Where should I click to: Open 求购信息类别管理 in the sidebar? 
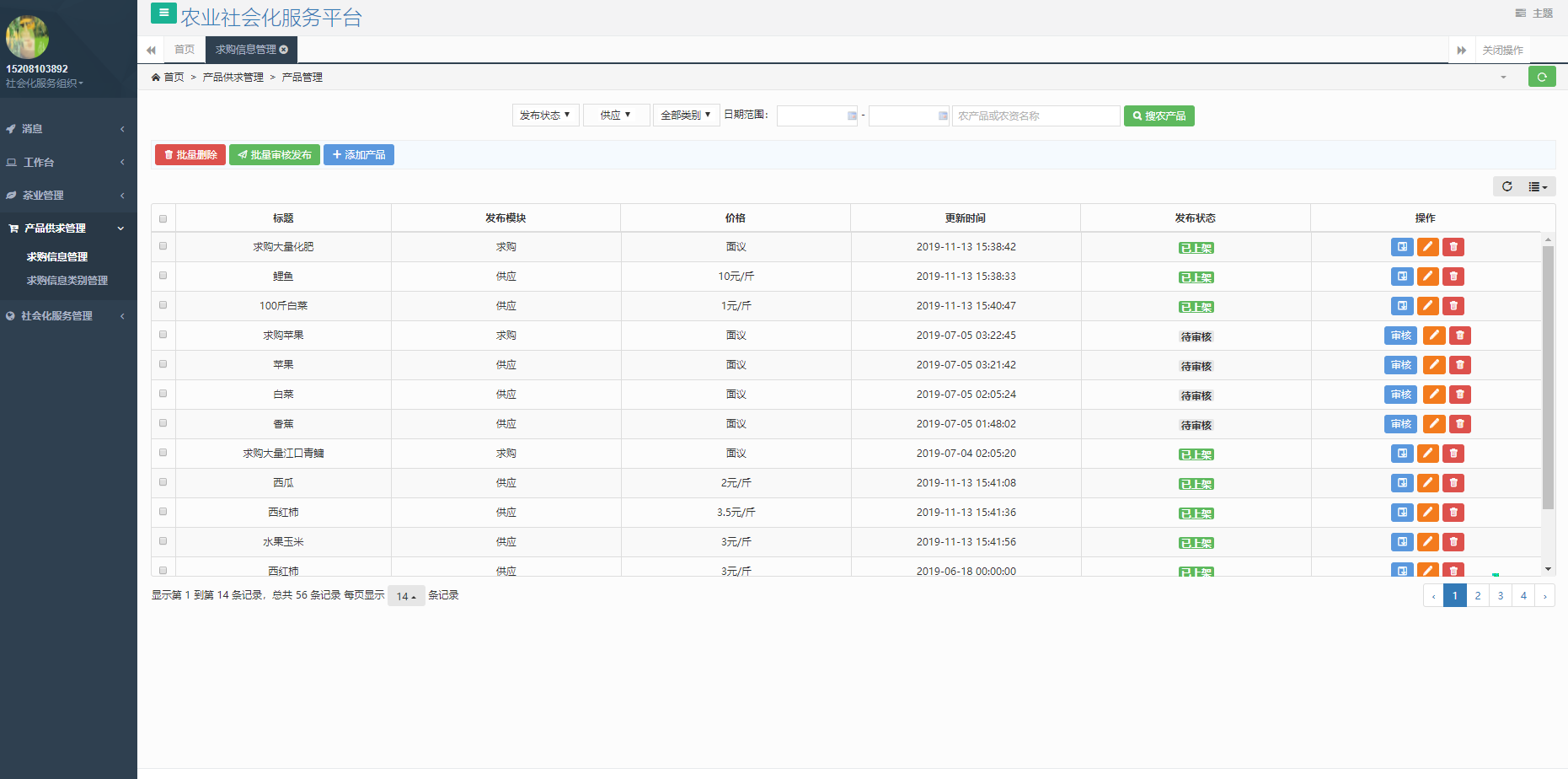[x=67, y=281]
